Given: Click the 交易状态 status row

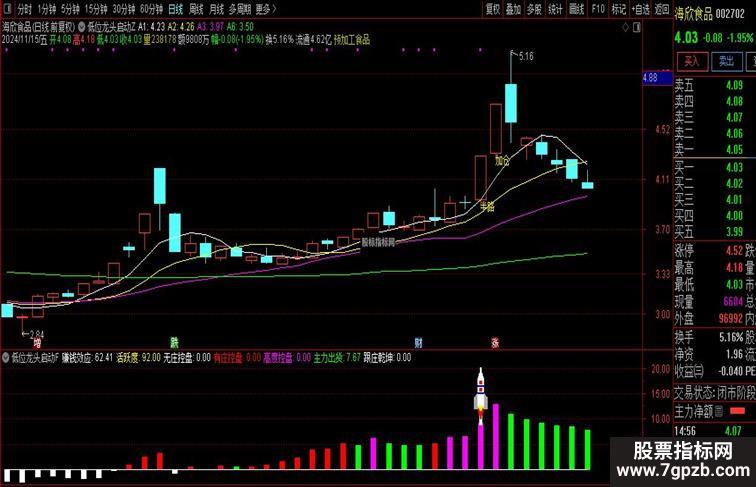Looking at the screenshot, I should point(715,393).
